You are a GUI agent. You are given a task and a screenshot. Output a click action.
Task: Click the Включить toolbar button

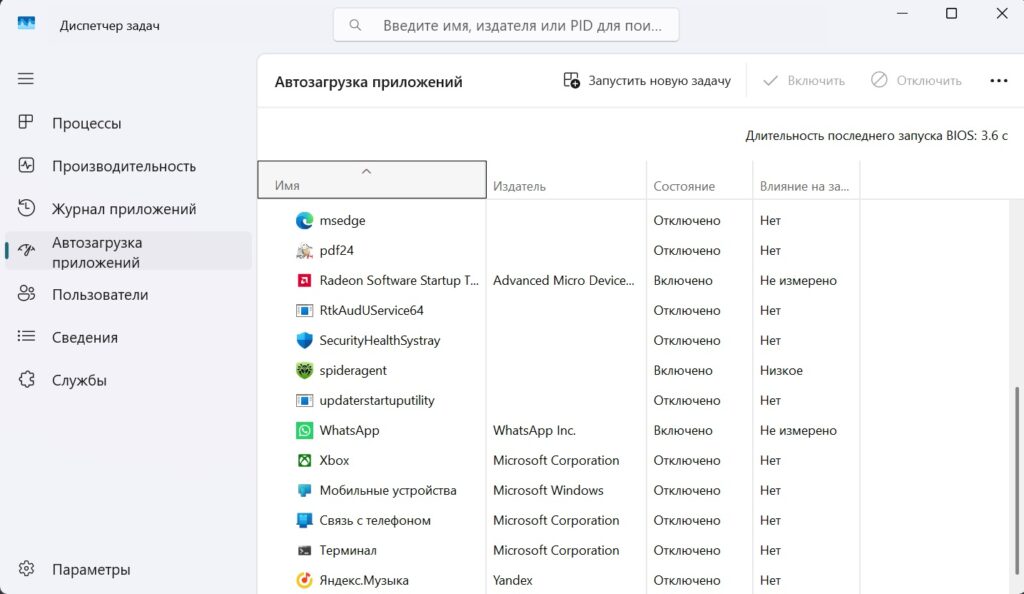point(803,80)
